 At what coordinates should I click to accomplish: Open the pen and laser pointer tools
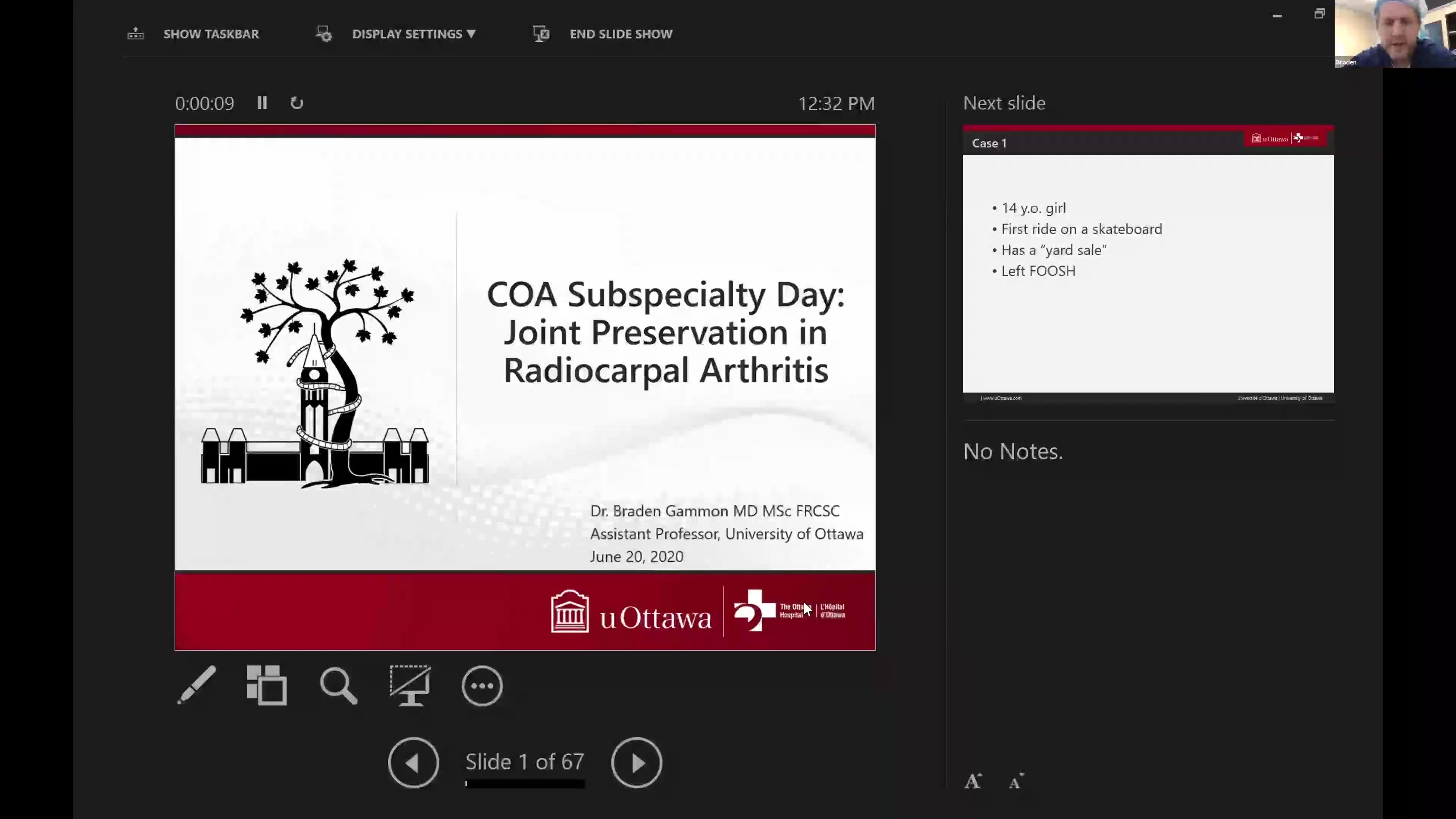(196, 685)
